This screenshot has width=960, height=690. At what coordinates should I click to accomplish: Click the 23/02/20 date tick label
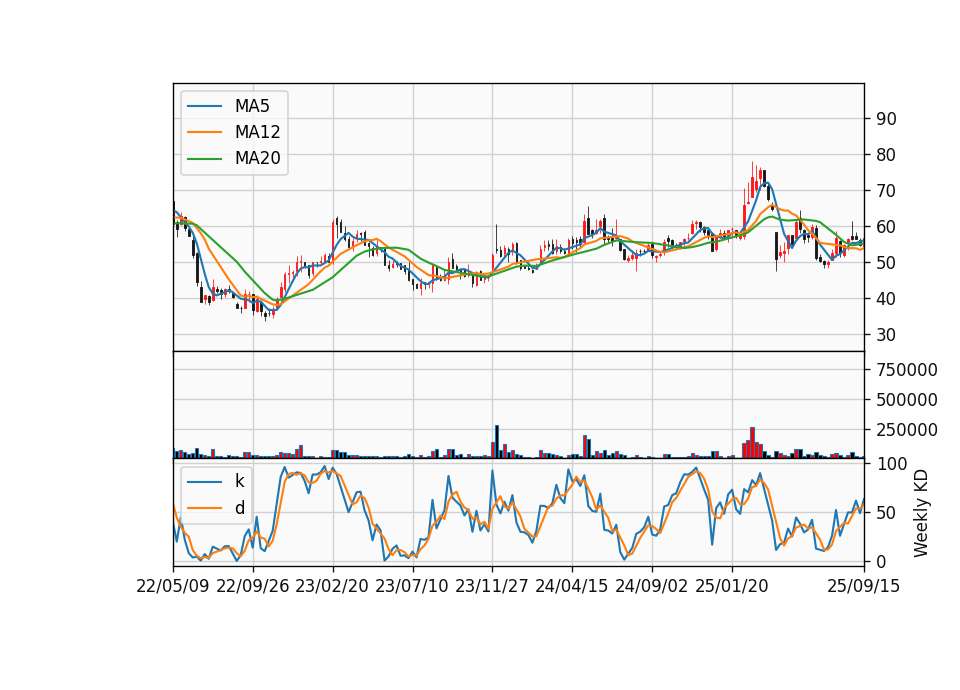click(x=332, y=587)
